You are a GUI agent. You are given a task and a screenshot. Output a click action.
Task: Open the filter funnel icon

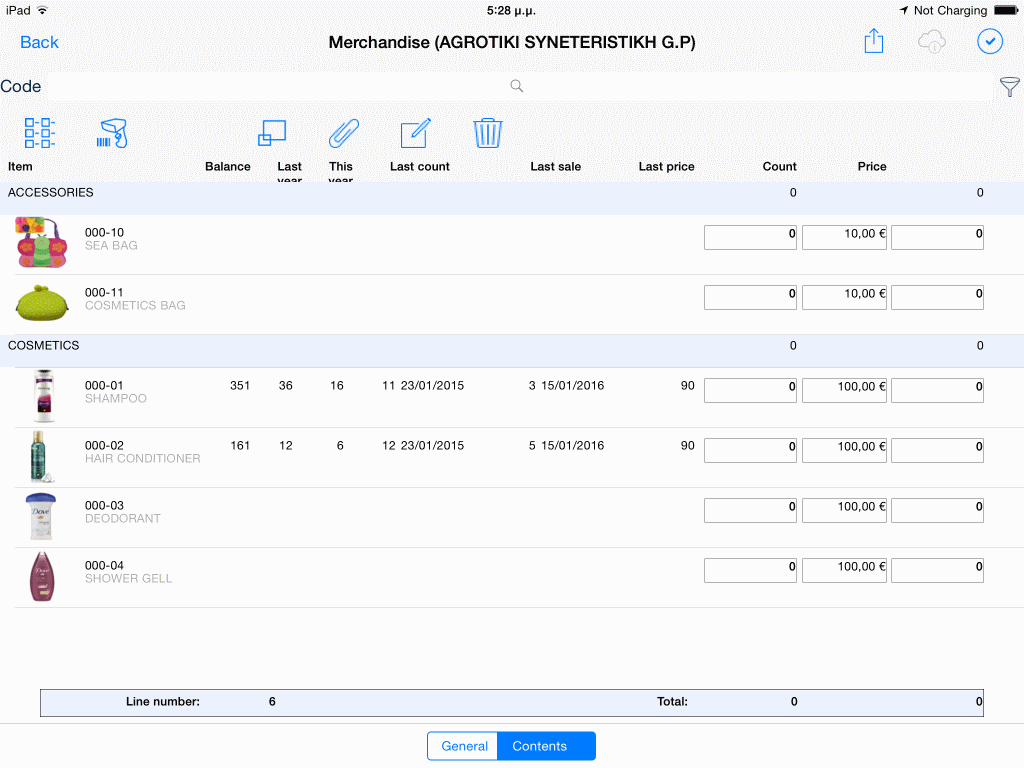[x=1010, y=86]
